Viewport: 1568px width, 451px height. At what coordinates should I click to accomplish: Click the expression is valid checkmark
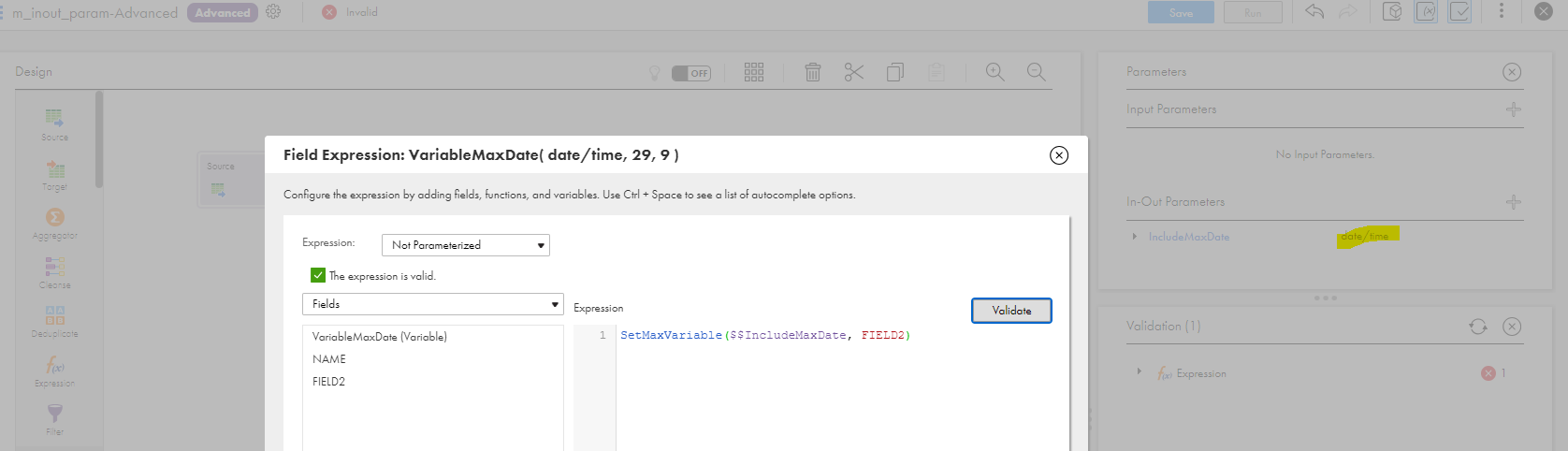318,275
